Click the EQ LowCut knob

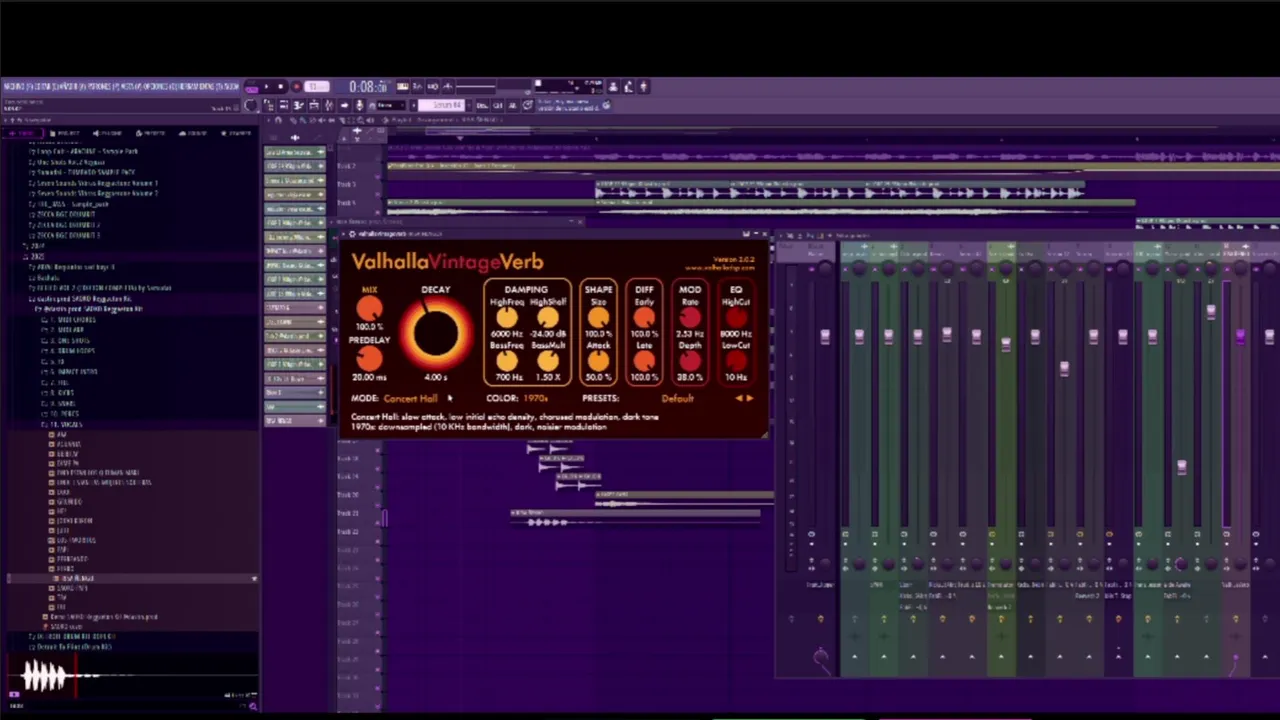click(x=736, y=361)
